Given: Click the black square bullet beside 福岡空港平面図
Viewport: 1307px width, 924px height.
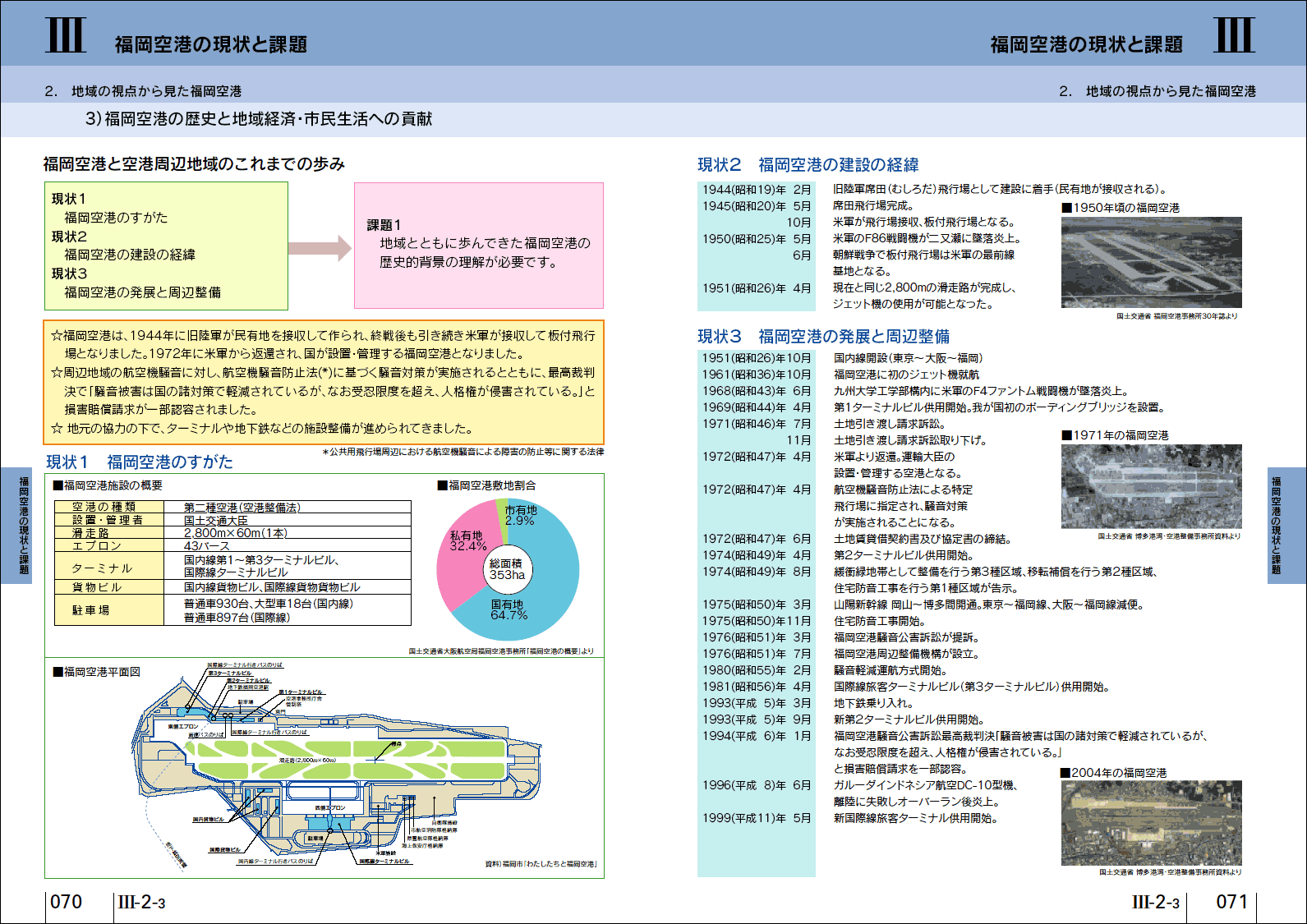Looking at the screenshot, I should click(58, 672).
